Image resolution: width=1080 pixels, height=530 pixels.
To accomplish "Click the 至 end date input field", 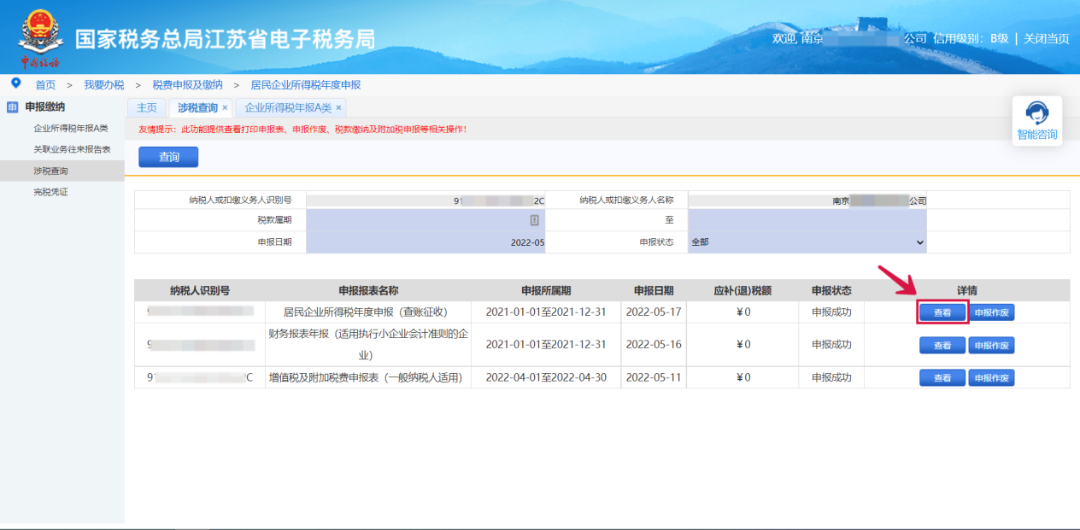I will [x=807, y=221].
